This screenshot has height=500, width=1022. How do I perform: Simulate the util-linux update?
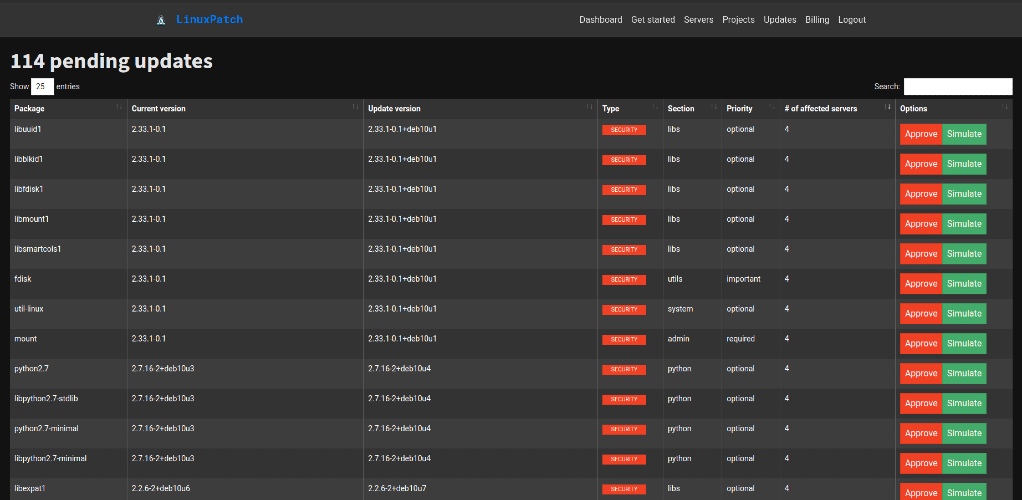(x=964, y=314)
